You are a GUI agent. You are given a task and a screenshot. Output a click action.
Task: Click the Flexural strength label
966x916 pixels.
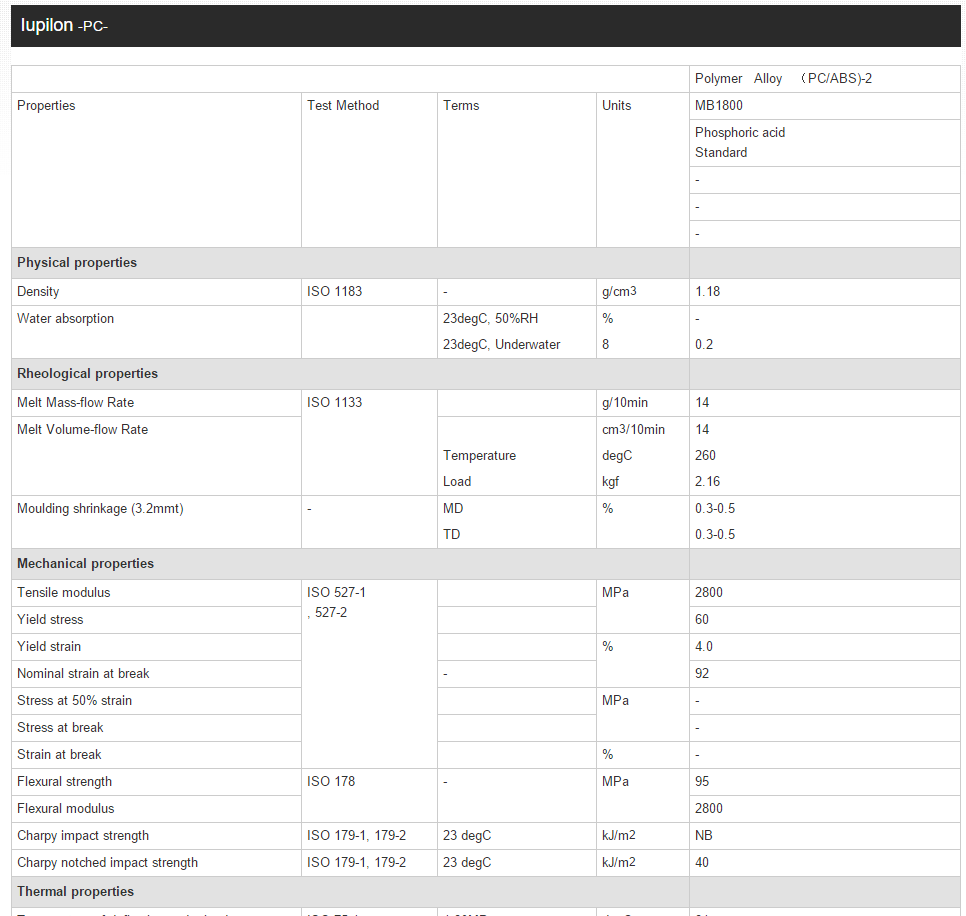point(65,781)
